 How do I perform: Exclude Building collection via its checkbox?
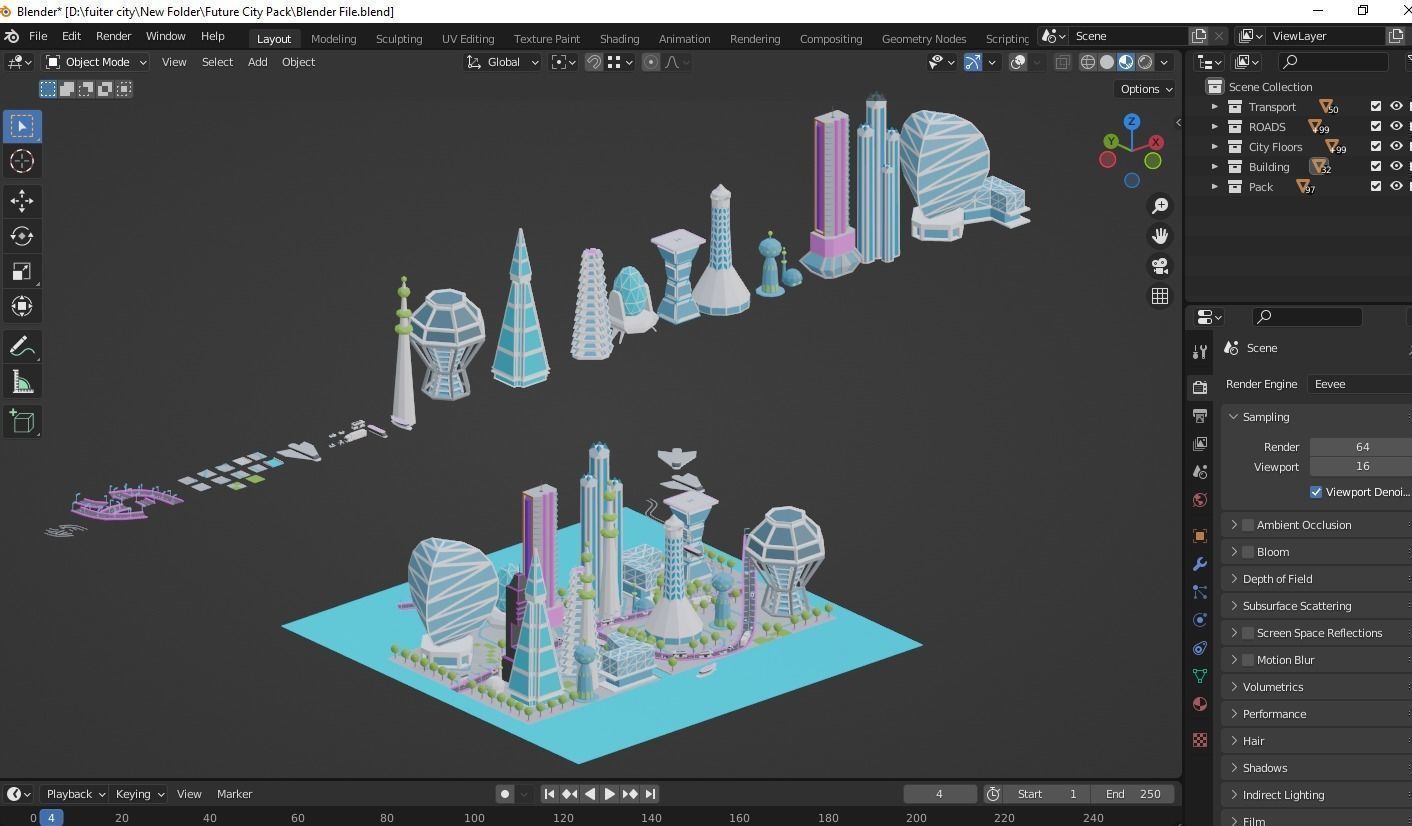tap(1376, 166)
